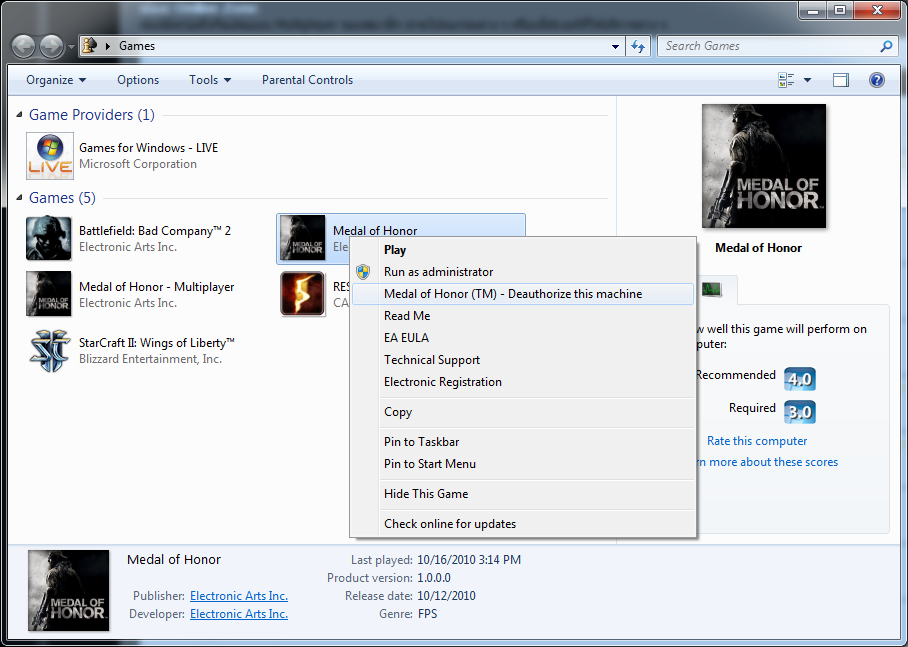Expand the change view options arrow
Image resolution: width=908 pixels, height=647 pixels.
[x=807, y=80]
